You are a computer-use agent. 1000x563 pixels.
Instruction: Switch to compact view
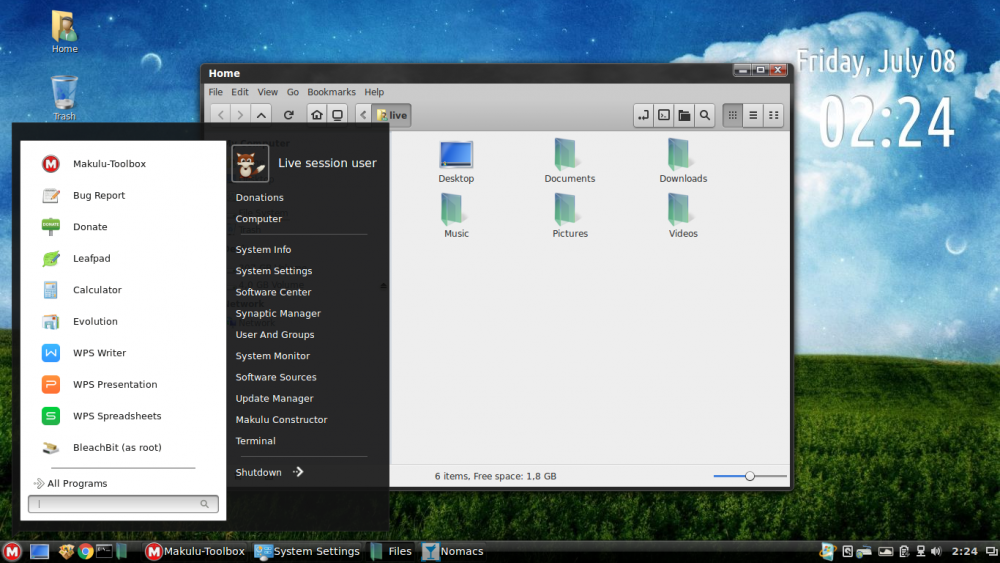(x=774, y=115)
